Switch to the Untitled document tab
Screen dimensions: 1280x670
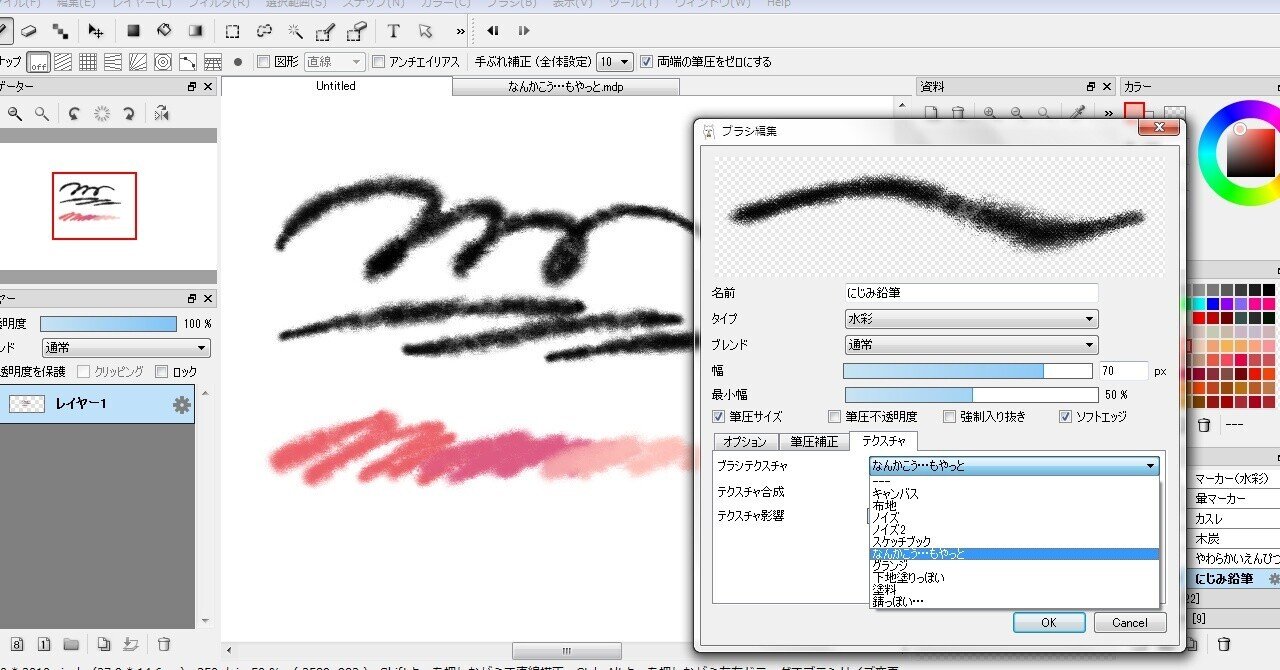(x=336, y=87)
